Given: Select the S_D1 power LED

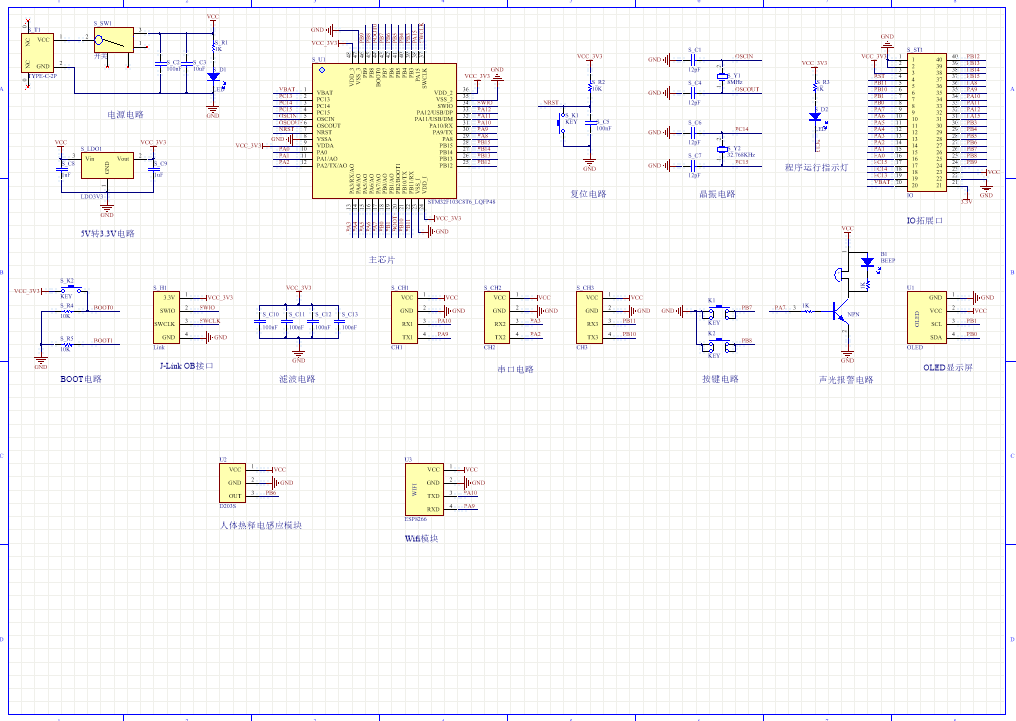Looking at the screenshot, I should [213, 76].
